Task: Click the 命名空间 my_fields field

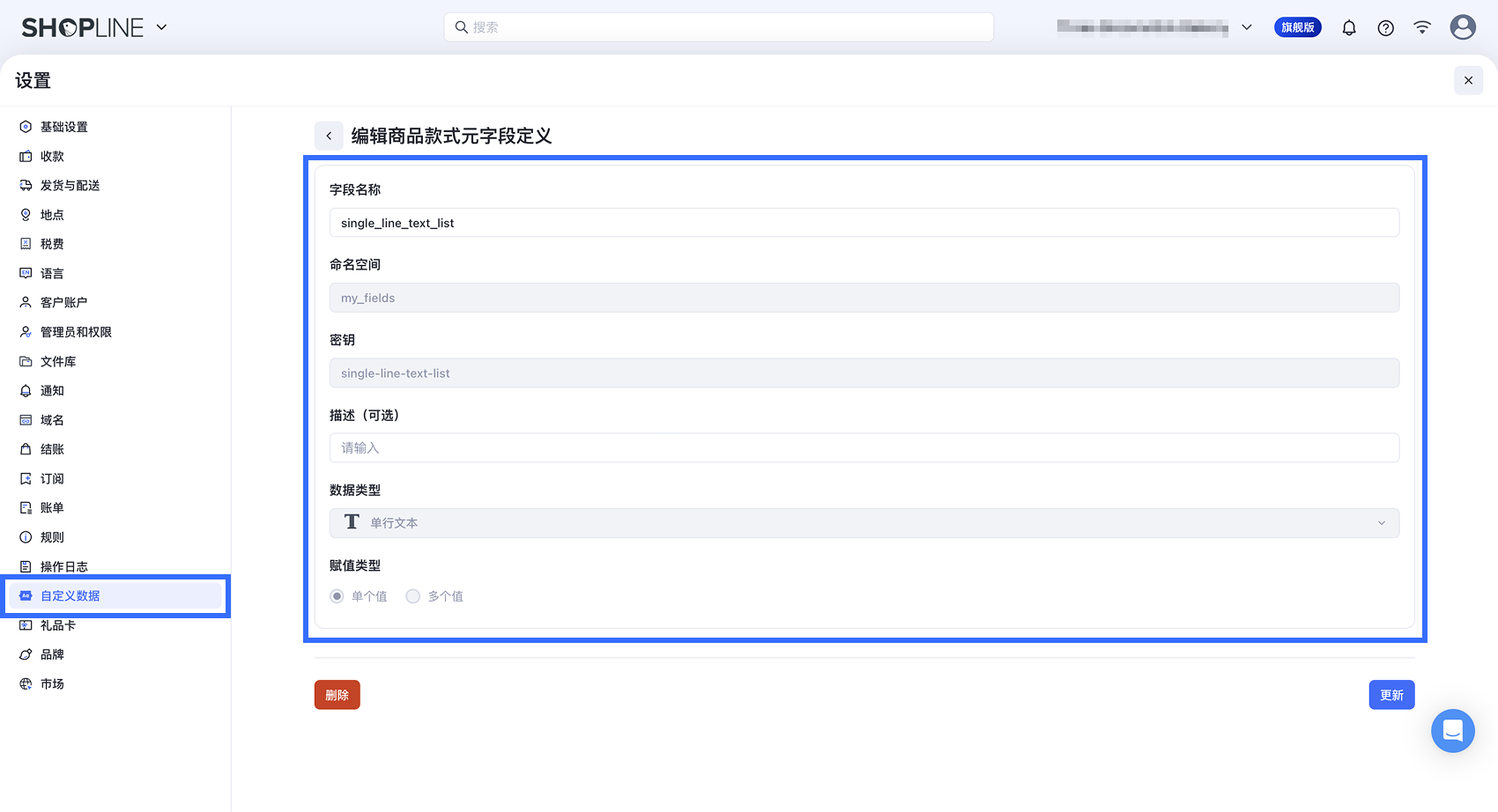Action: (864, 298)
